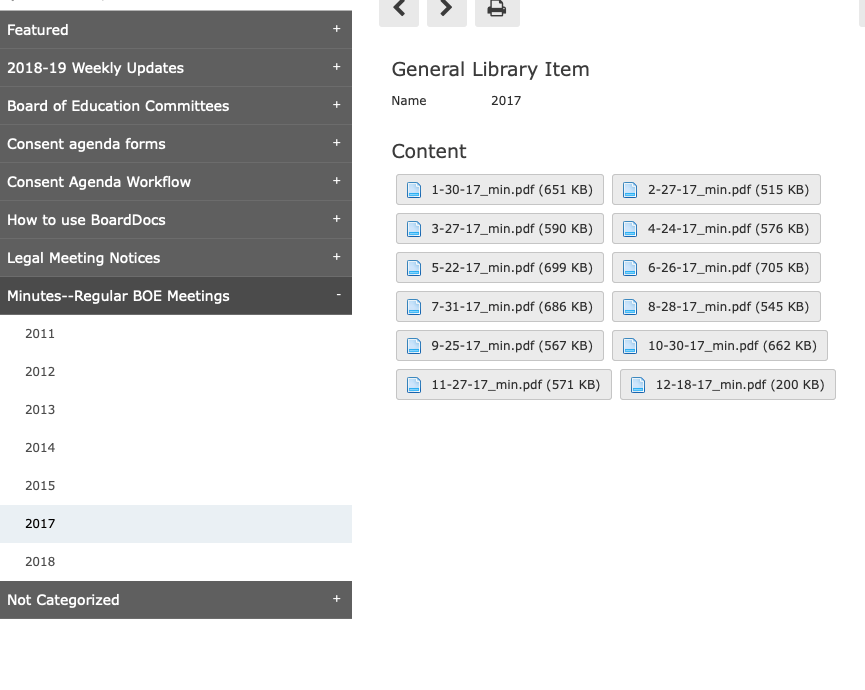
Task: Expand Legal Meeting Notices plus sign
Action: [x=337, y=257]
